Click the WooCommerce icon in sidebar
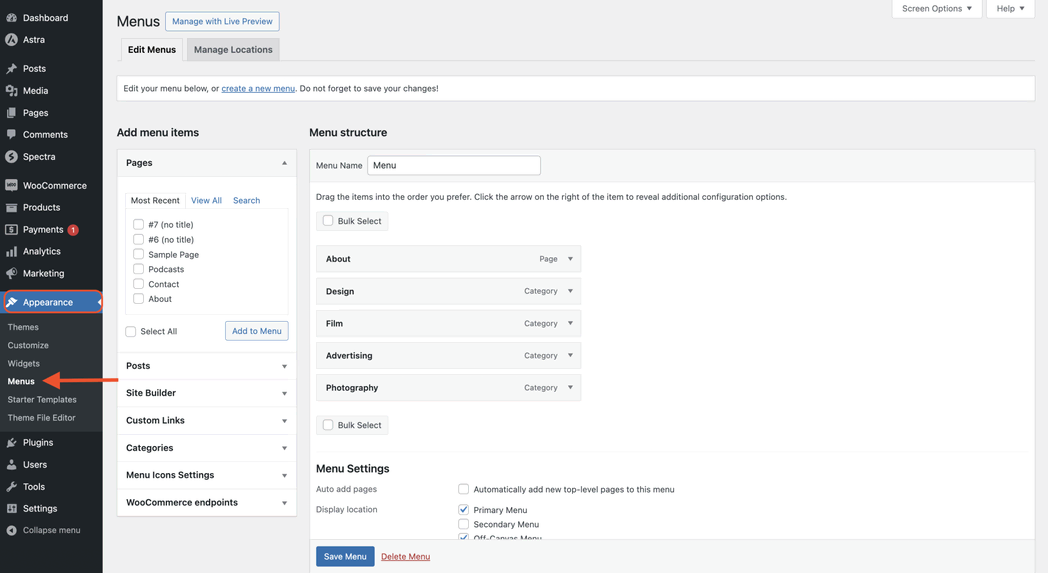The image size is (1048, 573). point(12,186)
